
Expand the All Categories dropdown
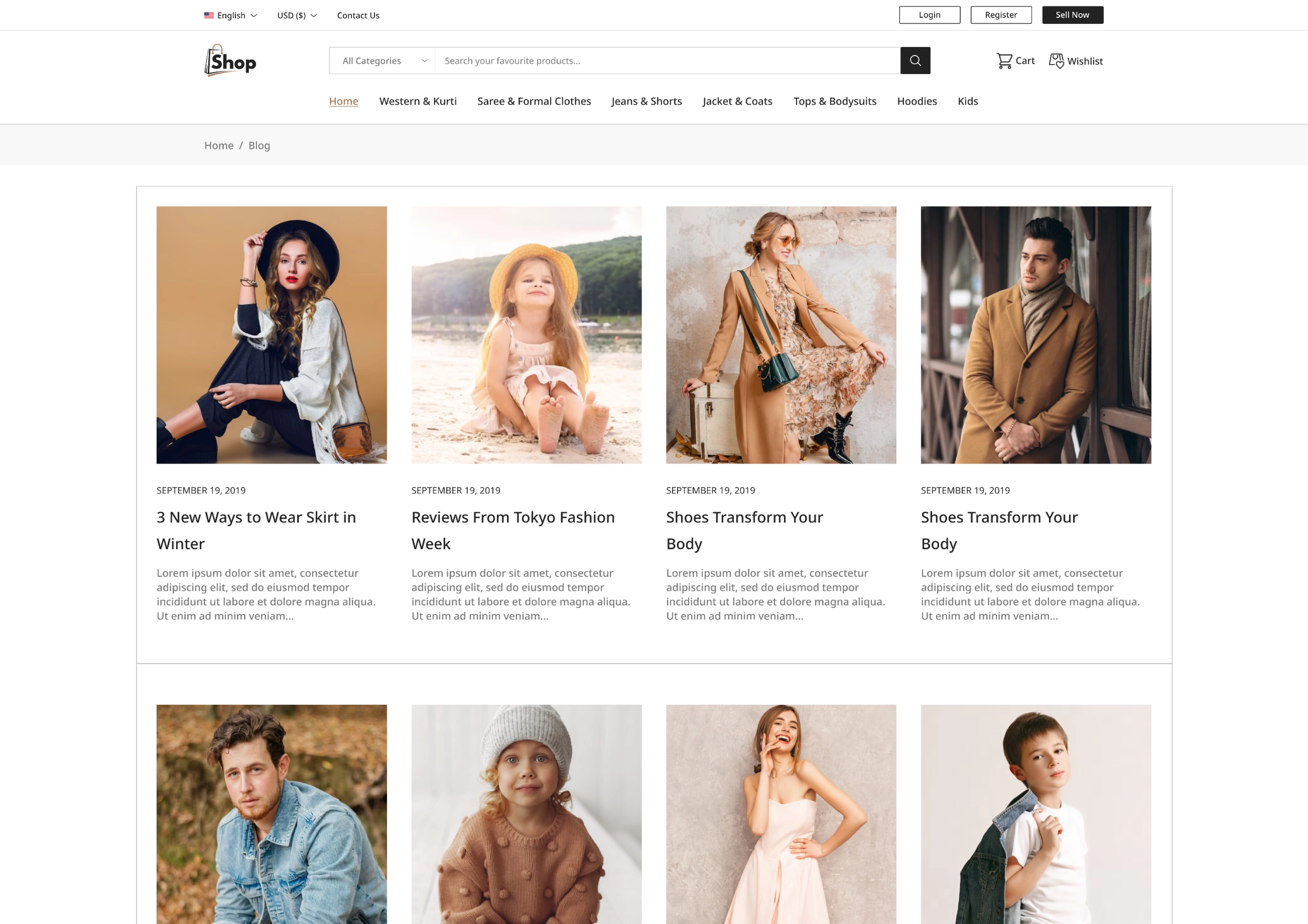click(x=381, y=60)
